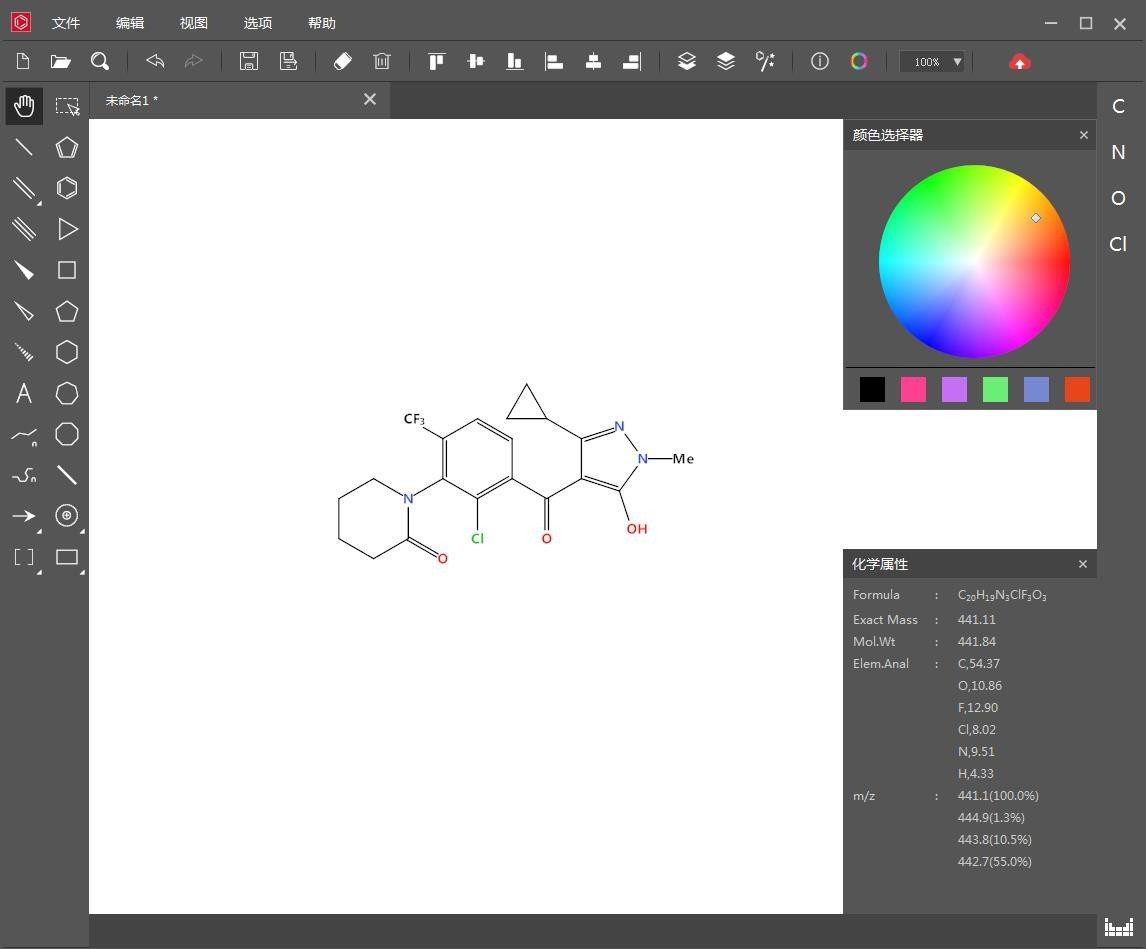Toggle the color picker ring icon

click(x=858, y=62)
